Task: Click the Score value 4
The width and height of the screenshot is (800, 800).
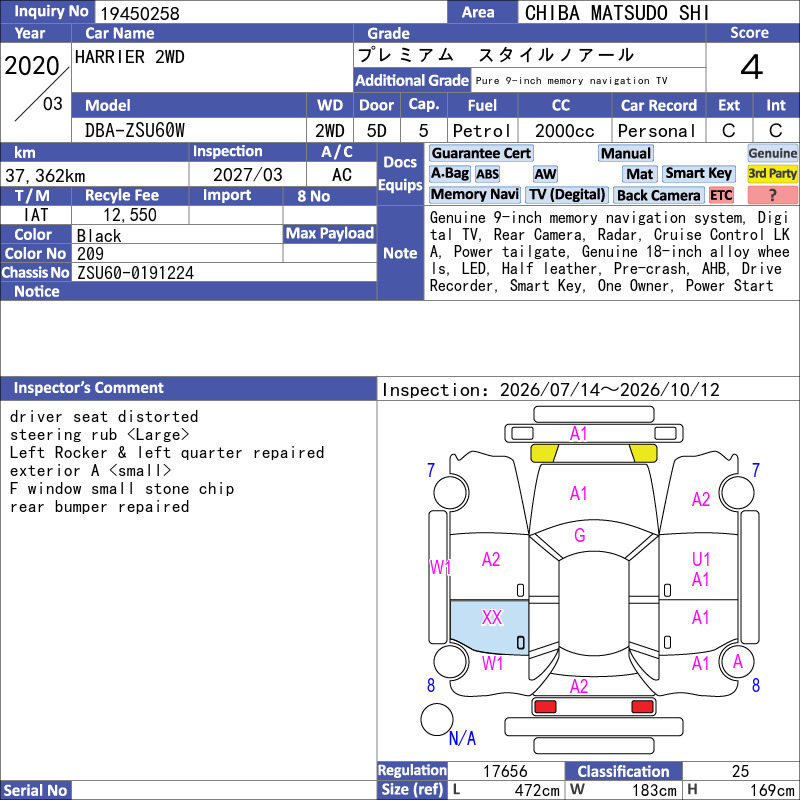Action: pos(752,67)
